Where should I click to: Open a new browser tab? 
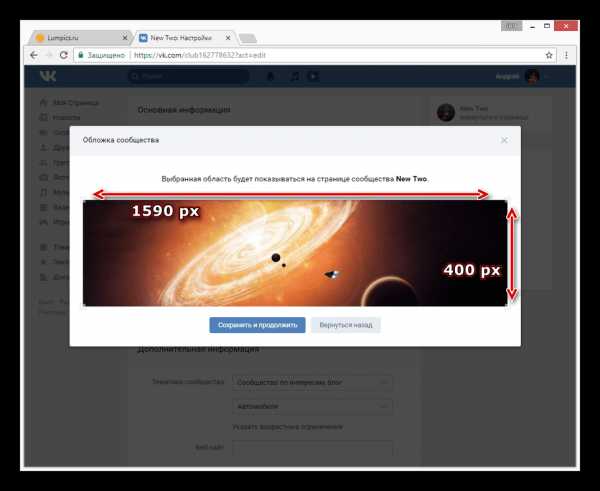coord(248,38)
